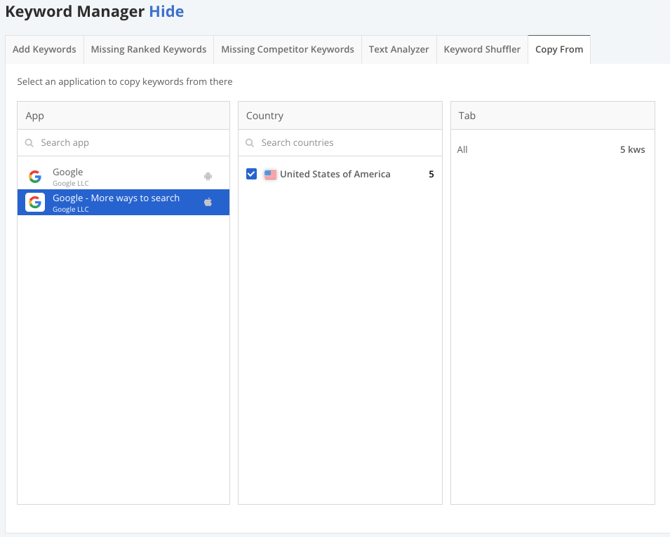Click the magnifier icon in the app search
Screen dimensions: 670x537
pyautogui.click(x=31, y=143)
